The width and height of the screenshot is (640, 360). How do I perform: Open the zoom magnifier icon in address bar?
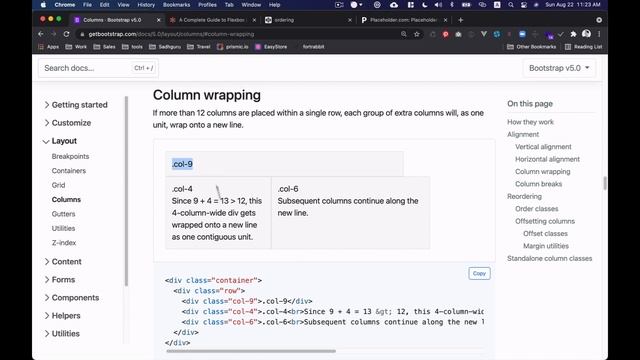(404, 34)
